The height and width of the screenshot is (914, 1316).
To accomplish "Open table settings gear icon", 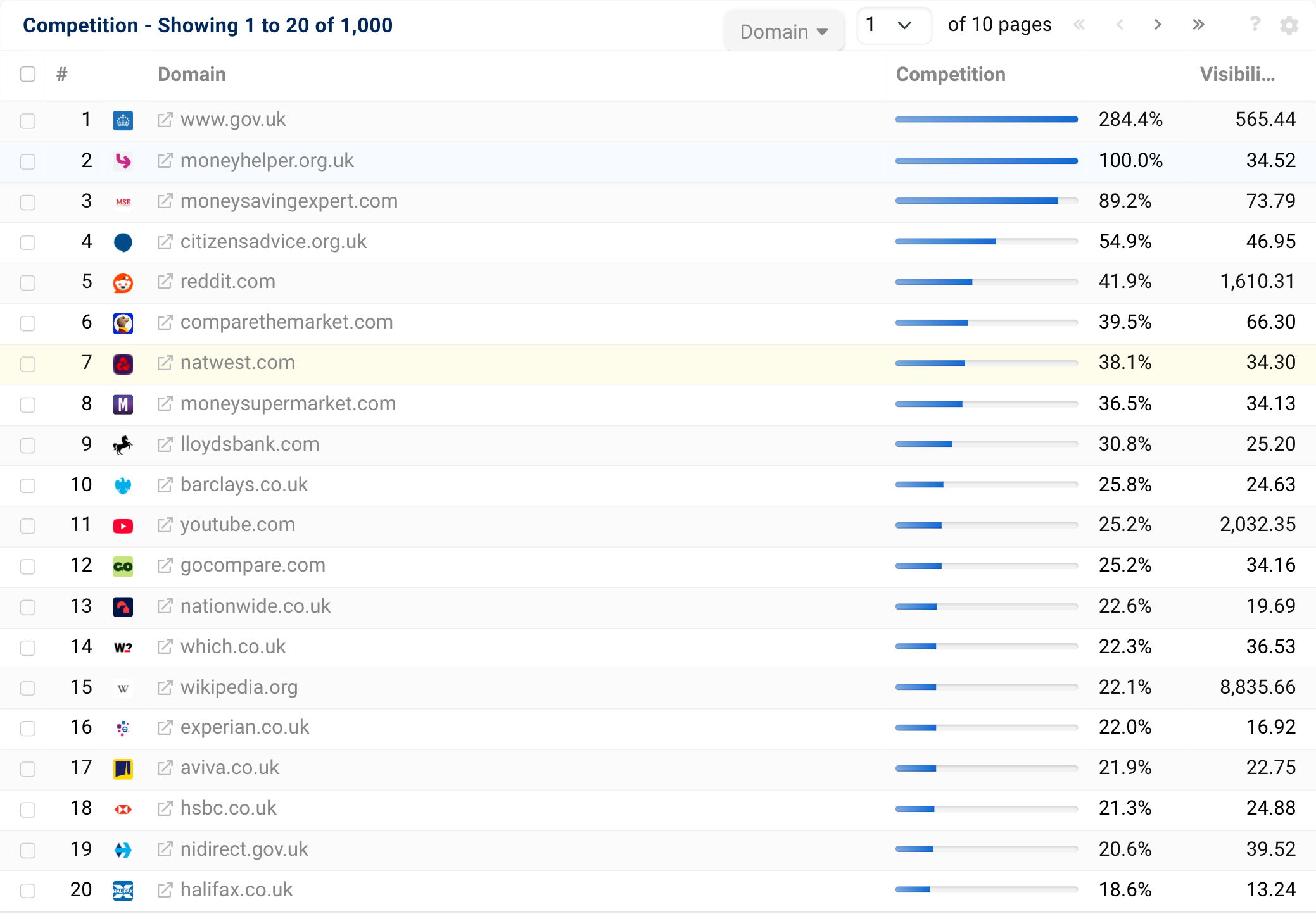I will click(1289, 25).
